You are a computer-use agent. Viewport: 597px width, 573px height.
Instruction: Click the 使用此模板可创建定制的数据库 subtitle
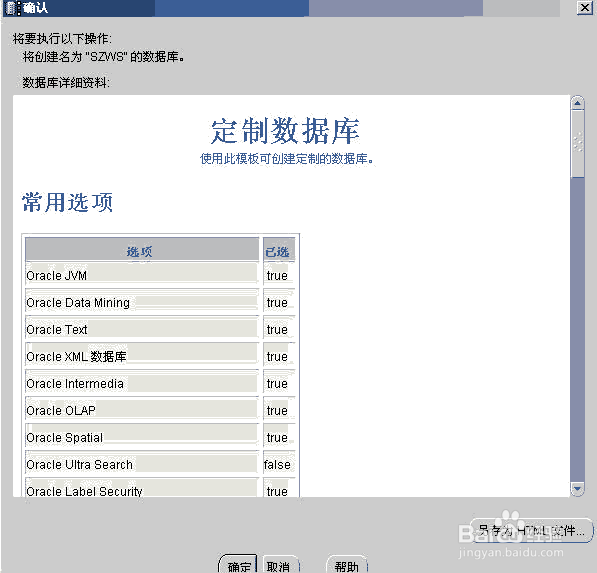286,158
